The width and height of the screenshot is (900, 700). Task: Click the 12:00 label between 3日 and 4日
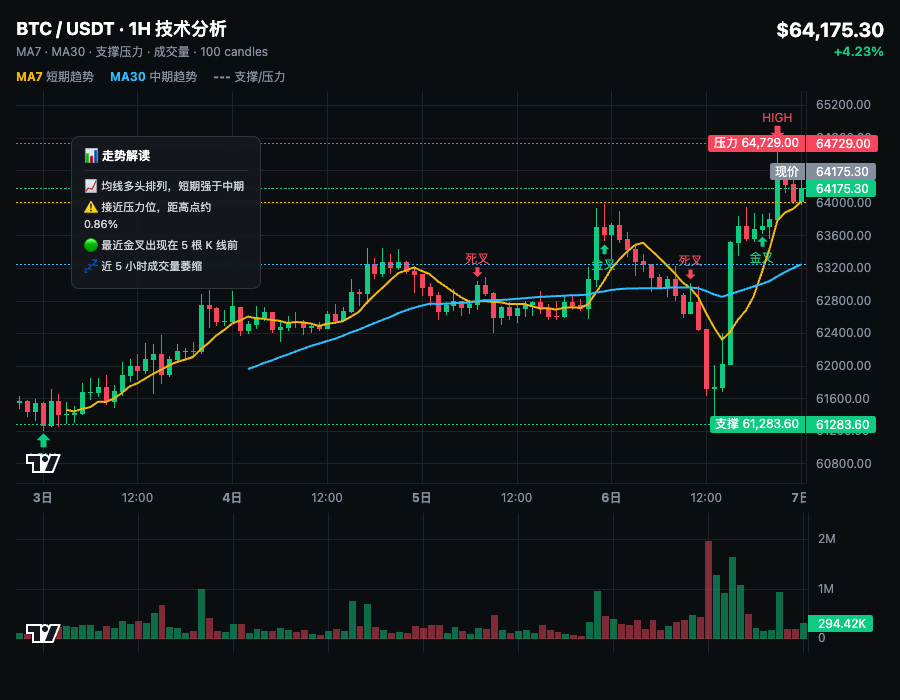click(x=137, y=497)
